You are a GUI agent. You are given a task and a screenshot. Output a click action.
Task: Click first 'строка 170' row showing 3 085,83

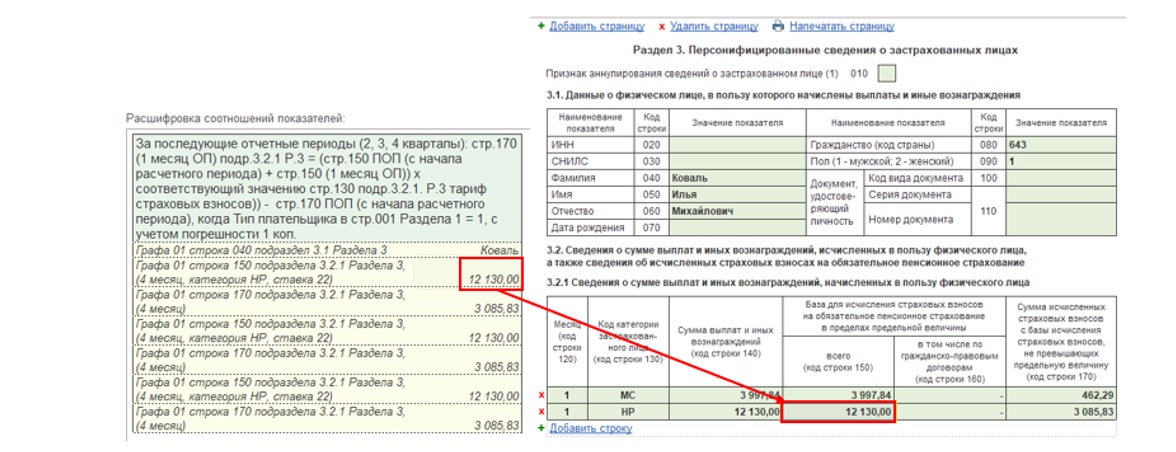pos(326,301)
